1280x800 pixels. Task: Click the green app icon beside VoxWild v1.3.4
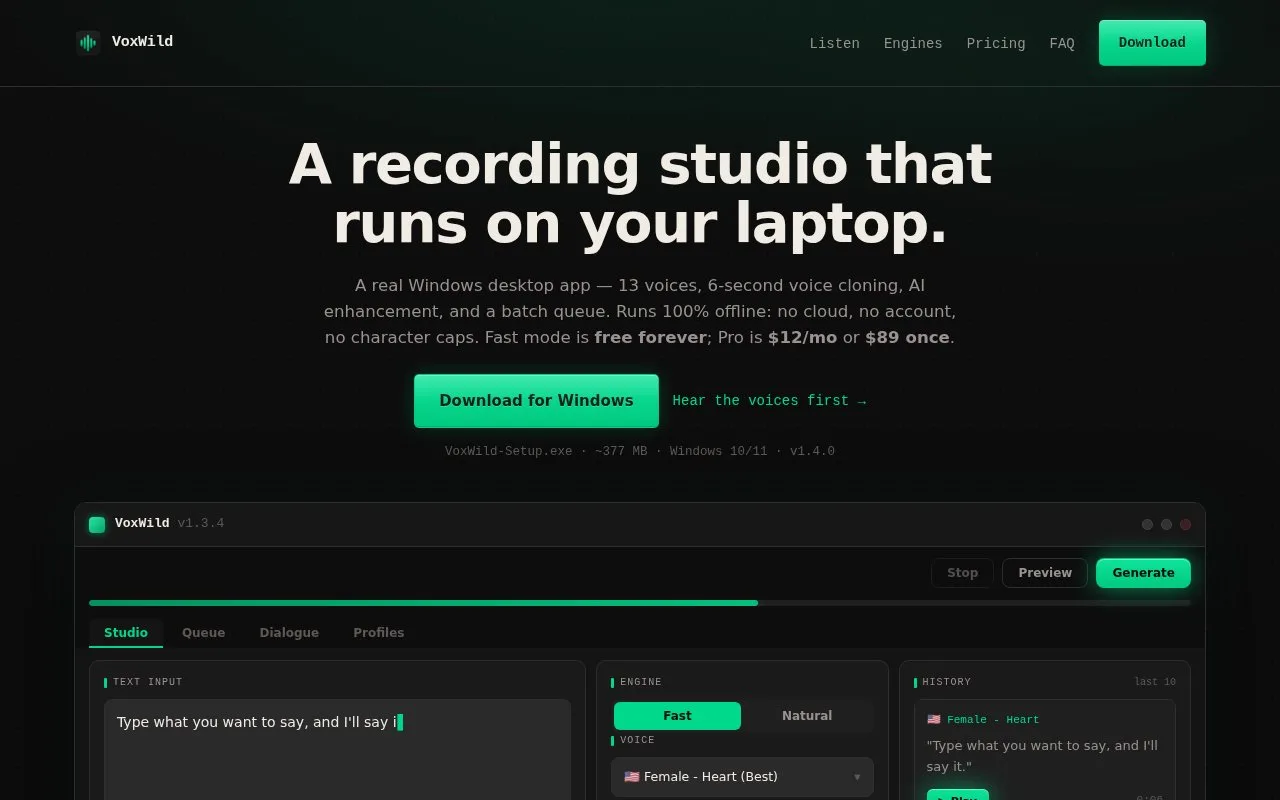pos(97,524)
